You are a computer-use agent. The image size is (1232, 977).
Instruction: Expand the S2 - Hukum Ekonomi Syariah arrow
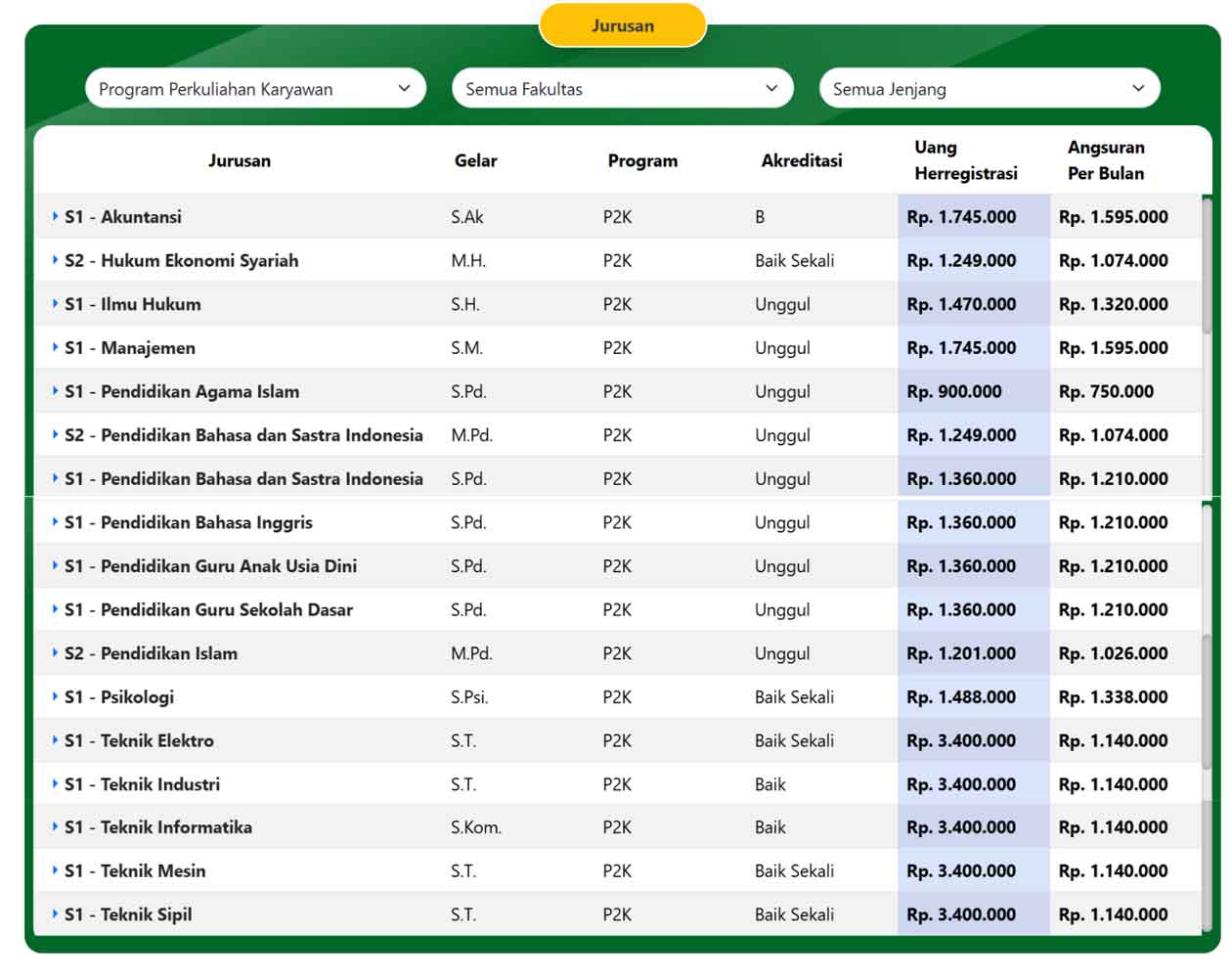pos(55,260)
